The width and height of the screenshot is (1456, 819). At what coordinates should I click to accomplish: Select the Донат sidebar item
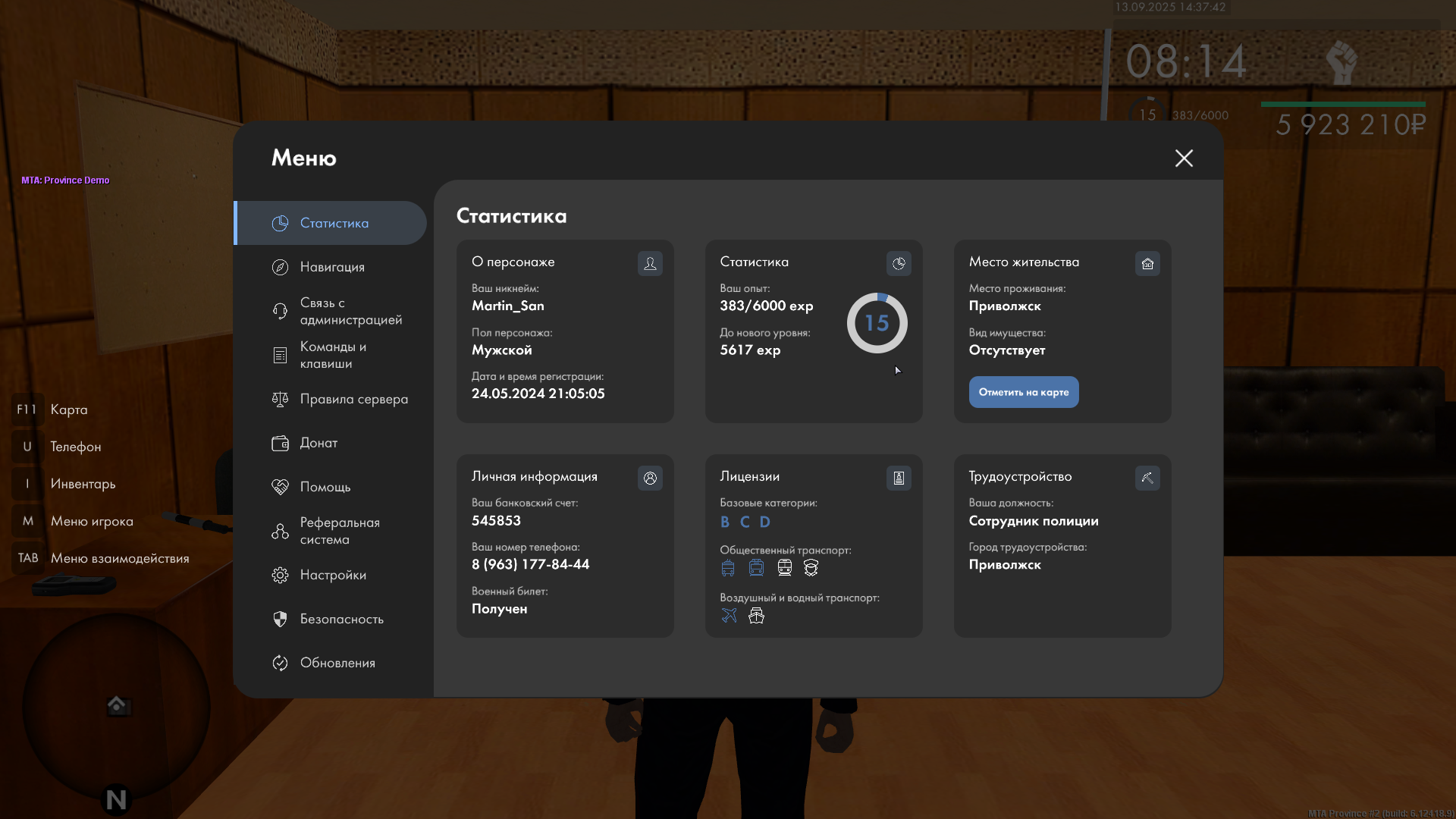point(318,443)
